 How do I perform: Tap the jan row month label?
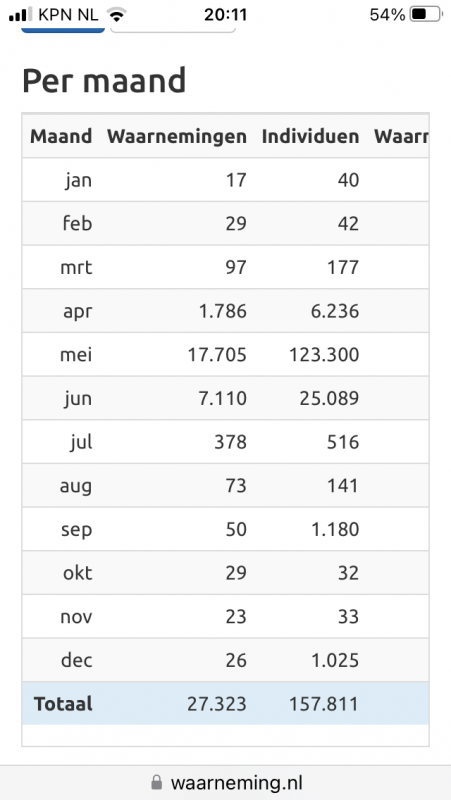tap(79, 180)
